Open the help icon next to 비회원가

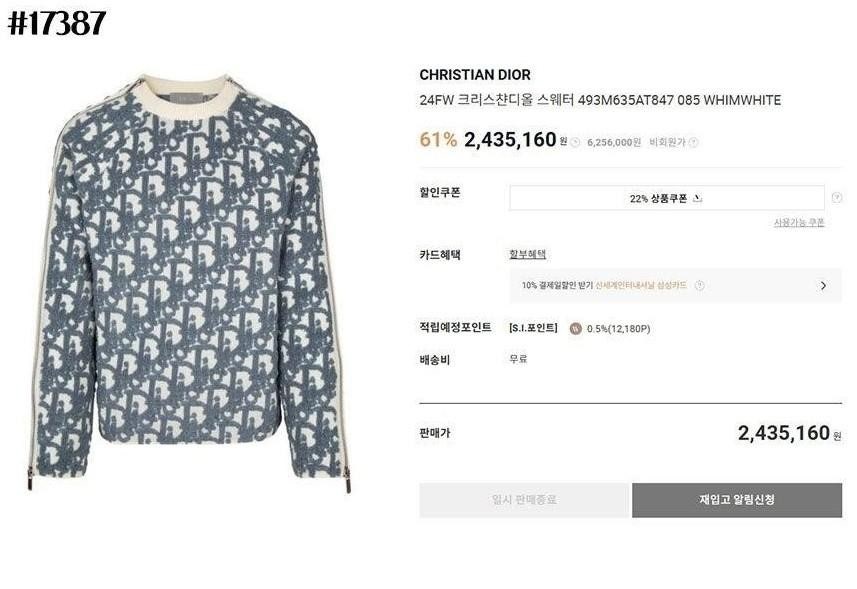click(x=694, y=143)
